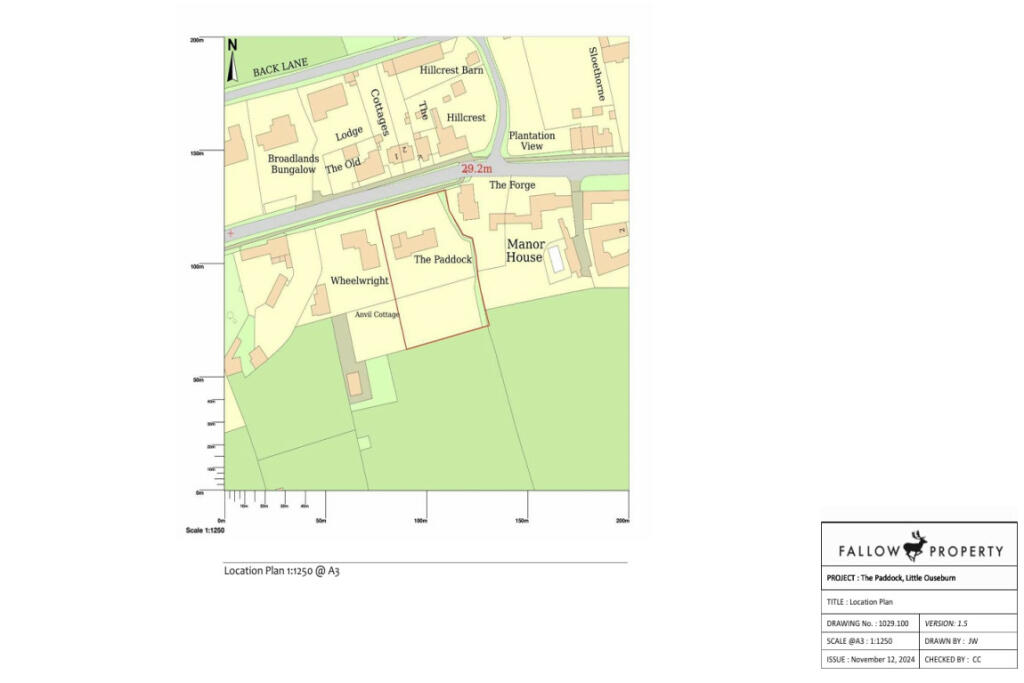
Task: Click the Manor House label
Action: click(x=526, y=251)
